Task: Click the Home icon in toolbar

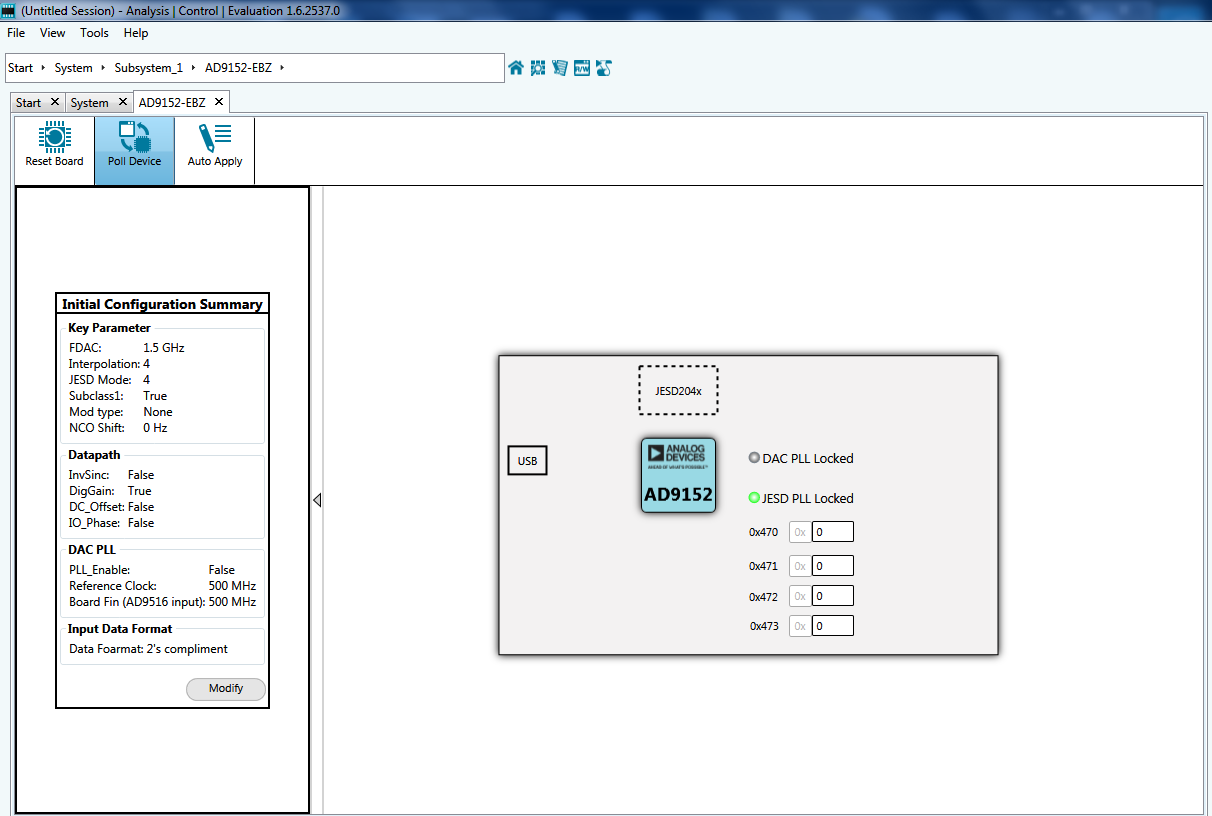Action: [516, 68]
